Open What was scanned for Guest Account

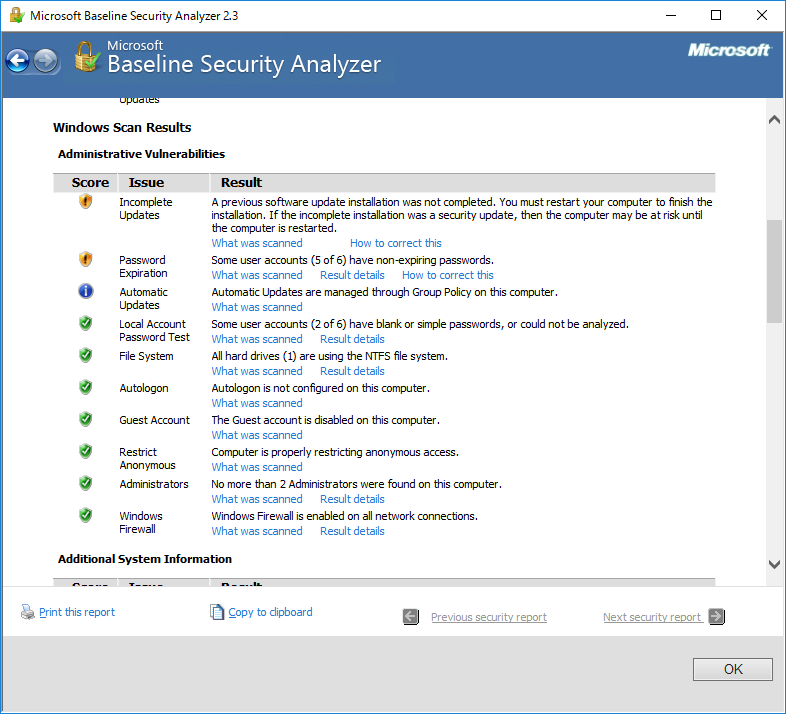[257, 435]
